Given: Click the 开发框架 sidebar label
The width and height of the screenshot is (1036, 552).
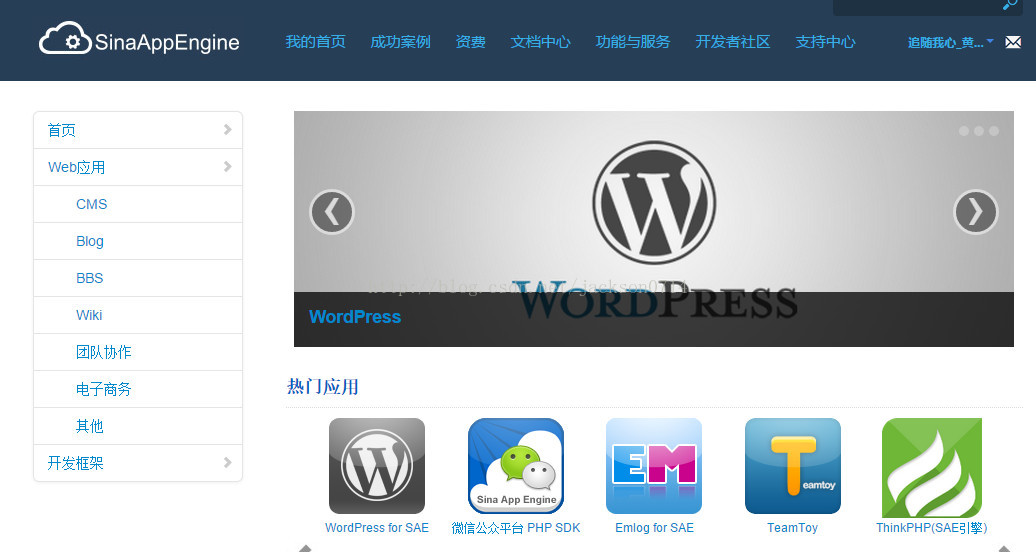Looking at the screenshot, I should pyautogui.click(x=75, y=463).
